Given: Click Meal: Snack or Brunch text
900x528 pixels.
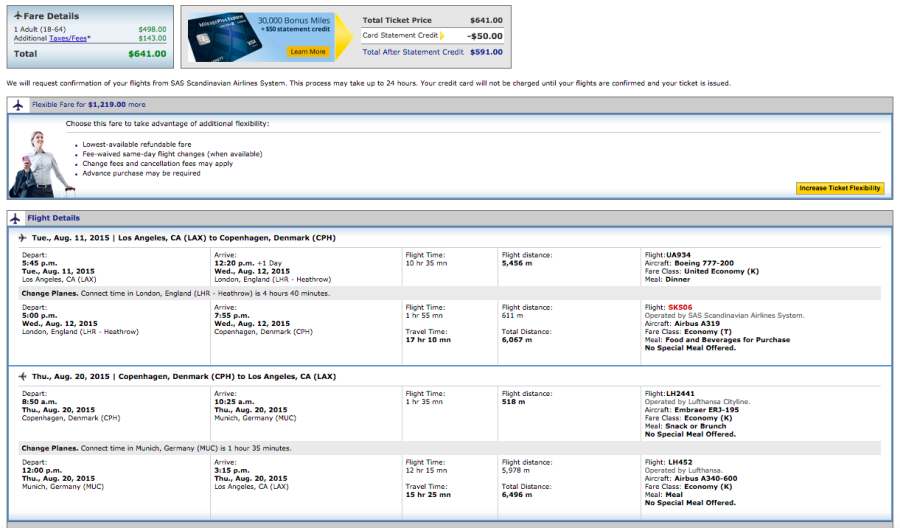Looking at the screenshot, I should [x=685, y=426].
